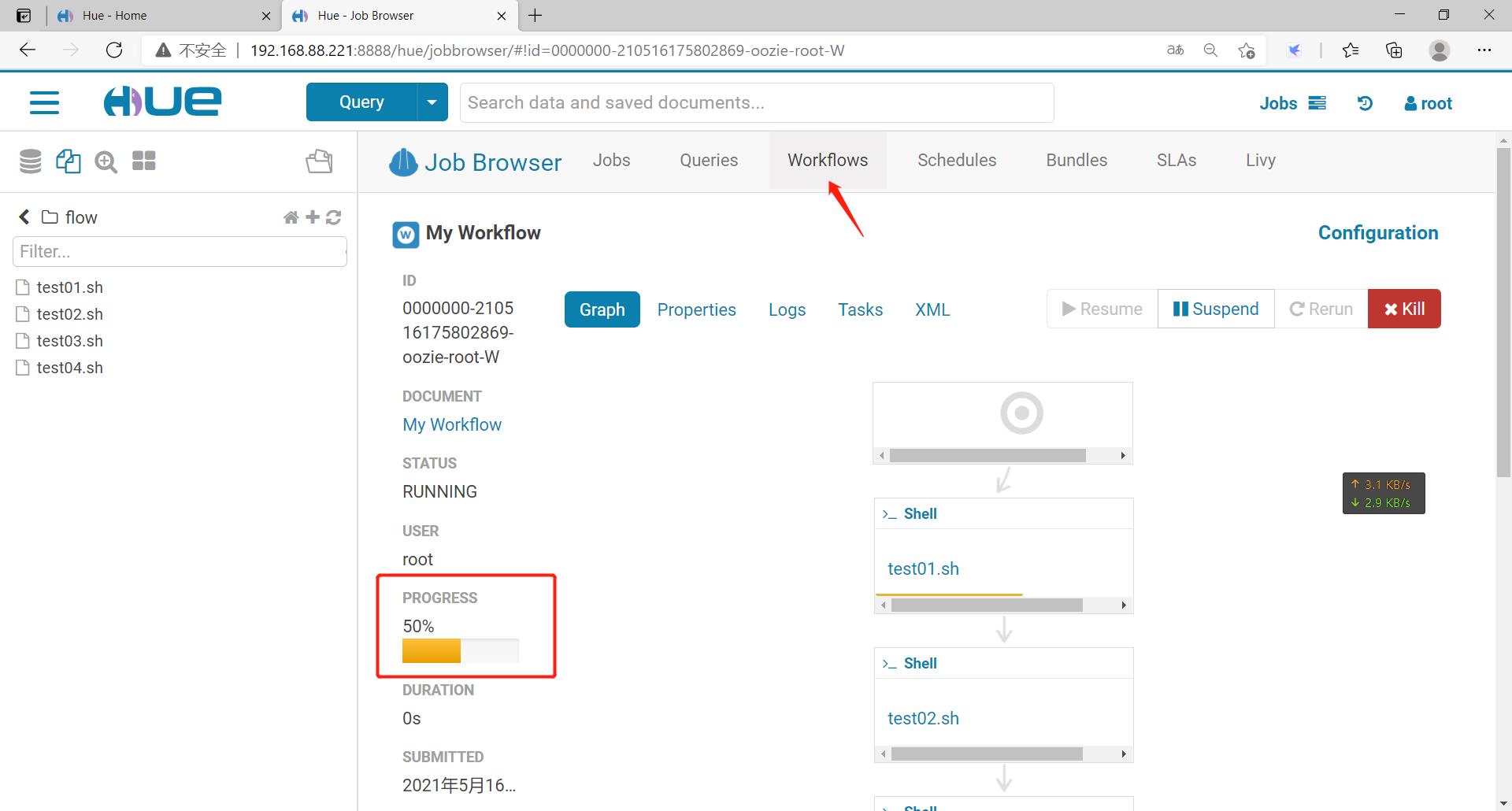Viewport: 1512px width, 811px height.
Task: Click horizontal scrollbar of test02.sh node
Action: point(987,754)
